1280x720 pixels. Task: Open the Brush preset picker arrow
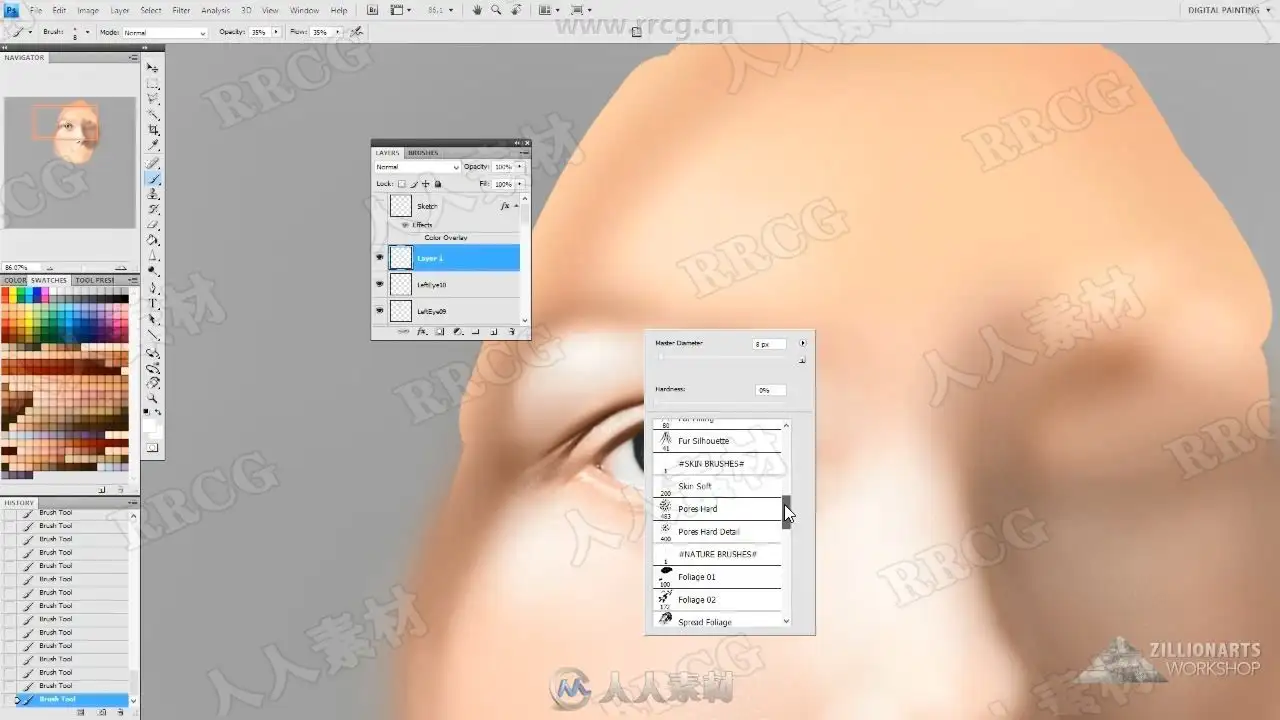(x=87, y=32)
